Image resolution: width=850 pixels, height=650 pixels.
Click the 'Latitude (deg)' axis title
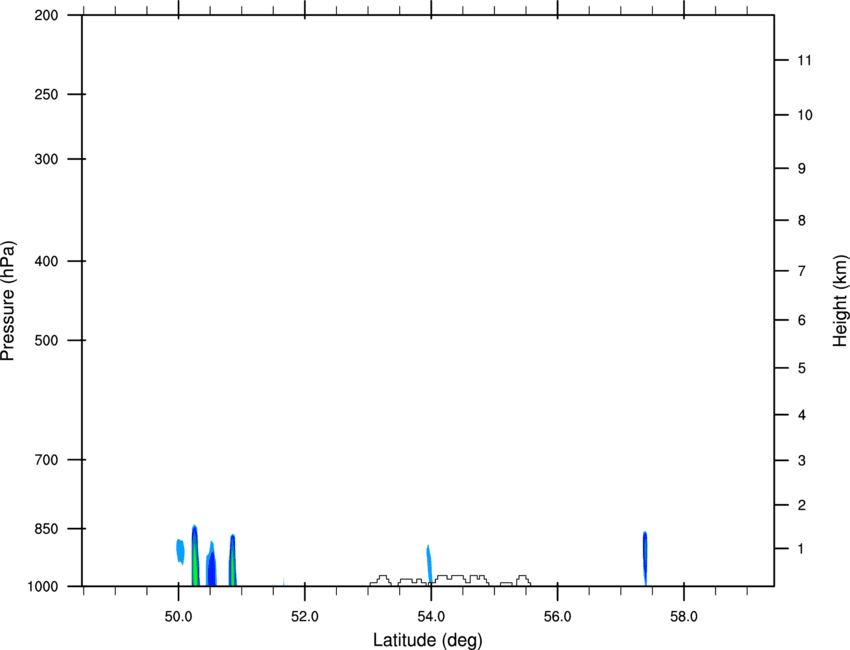[x=427, y=640]
